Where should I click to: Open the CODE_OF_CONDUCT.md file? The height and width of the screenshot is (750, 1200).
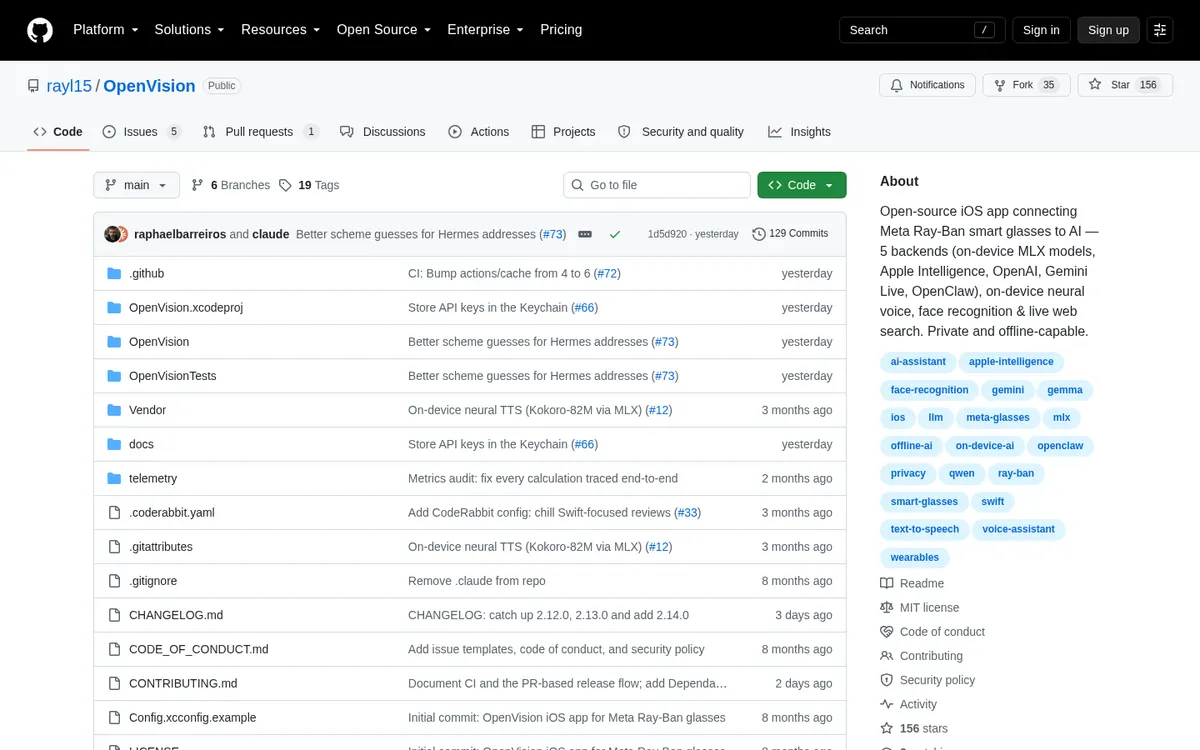[199, 649]
